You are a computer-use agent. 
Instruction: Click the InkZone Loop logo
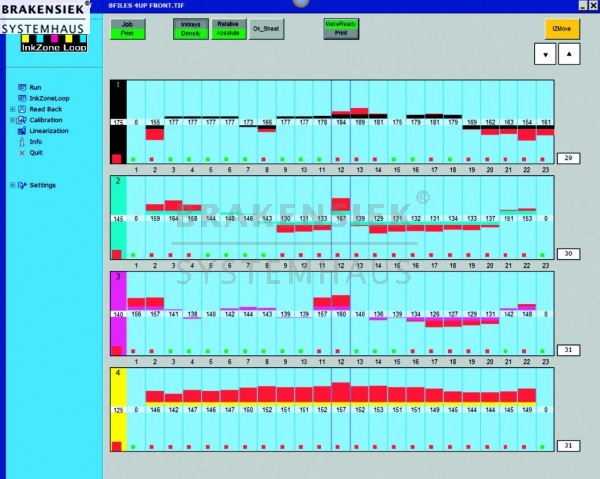tap(54, 44)
